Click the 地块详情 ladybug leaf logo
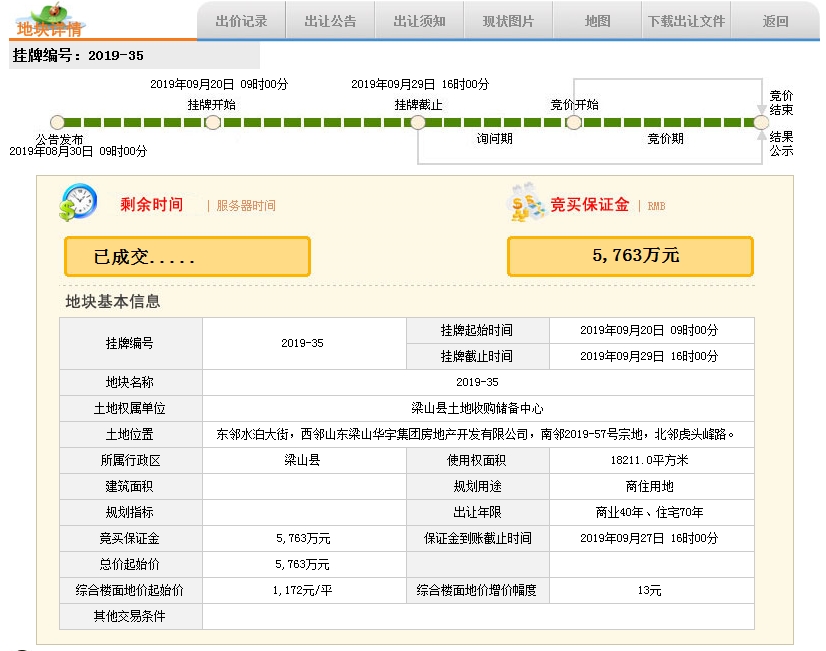Screen dimensions: 826x651 pyautogui.click(x=50, y=20)
